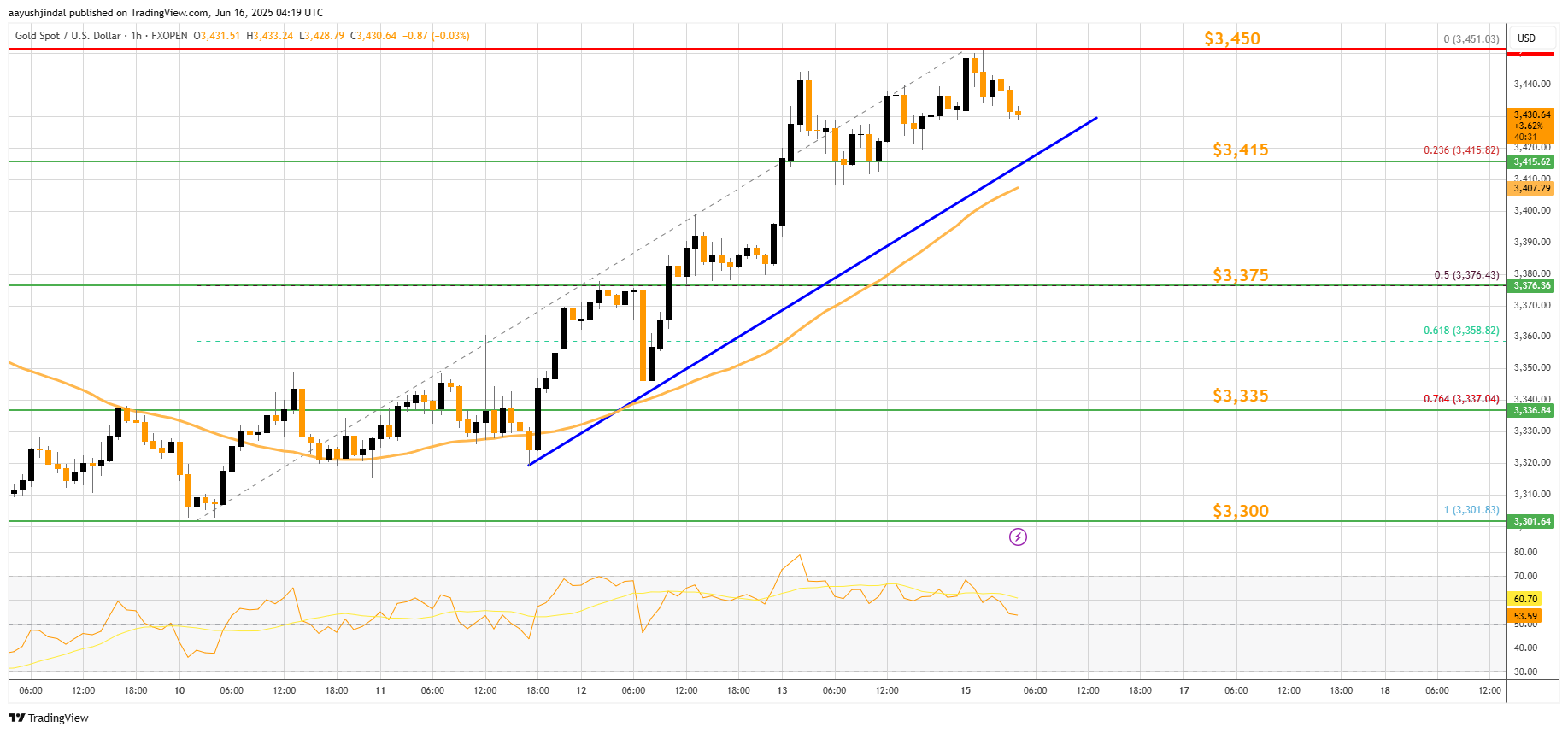Screen dimensions: 1568x733
Task: Click the high value H3,433.24 in header
Action: tap(269, 36)
